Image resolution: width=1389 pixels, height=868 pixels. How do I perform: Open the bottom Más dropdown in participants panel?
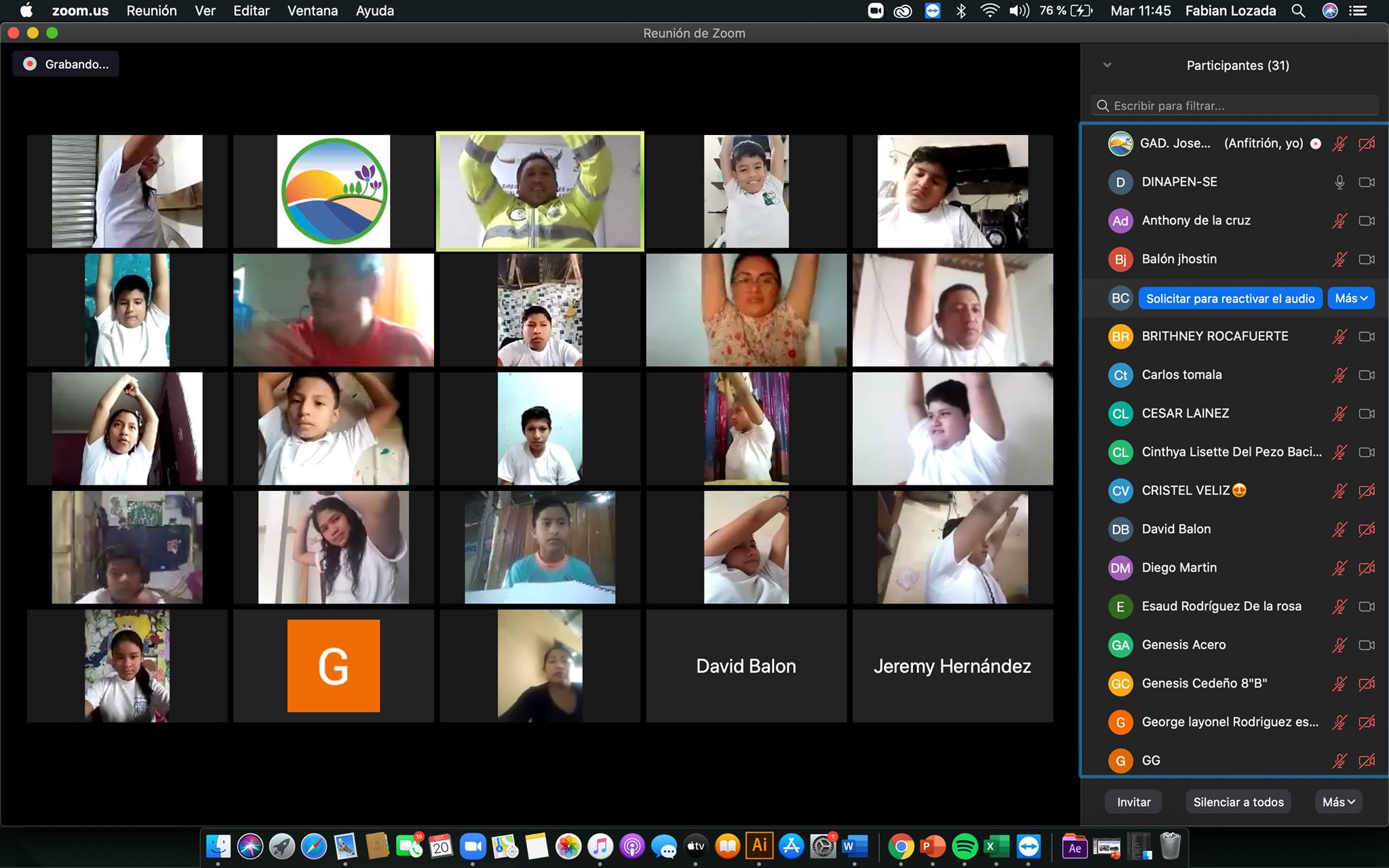click(x=1338, y=802)
